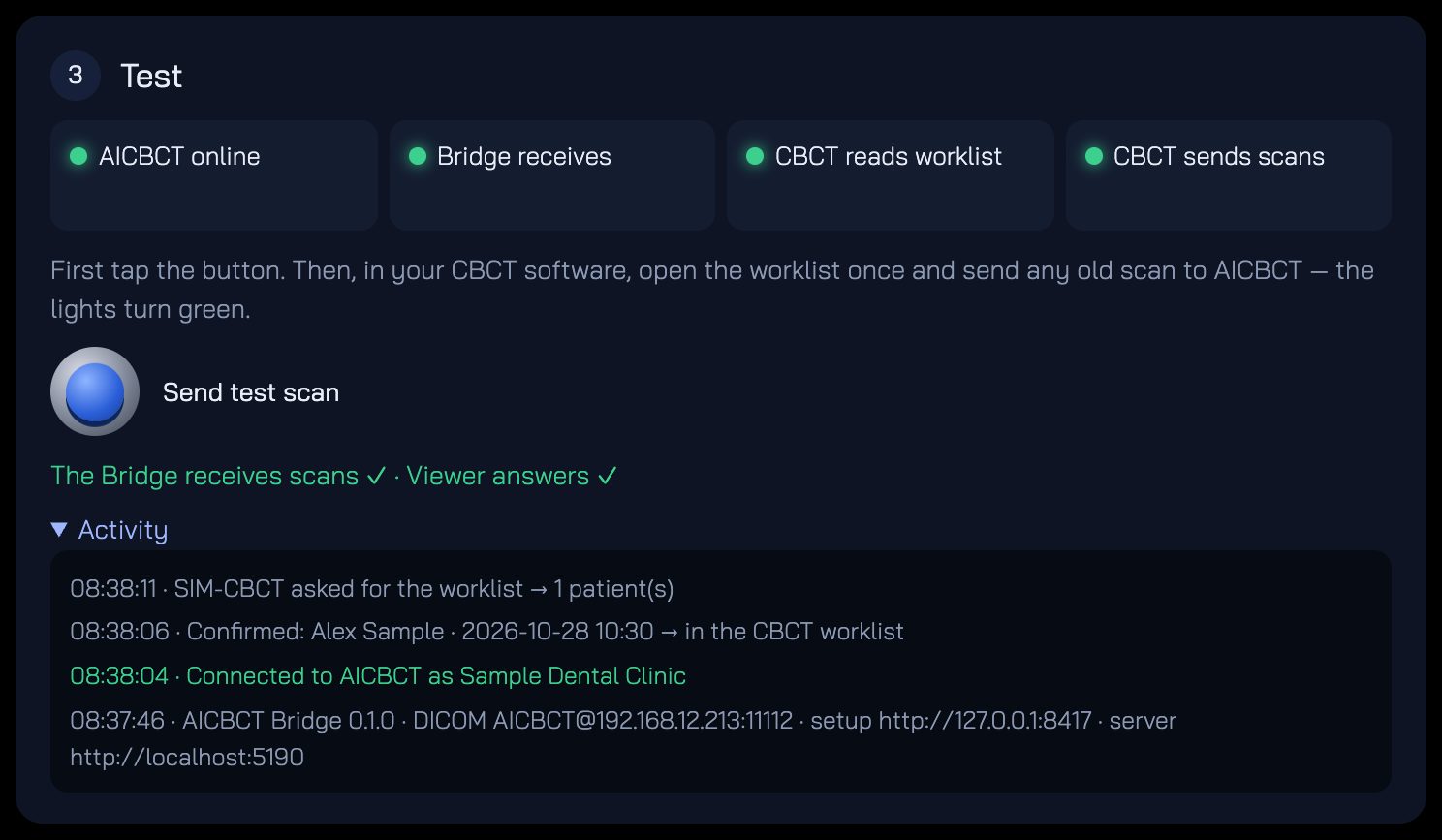This screenshot has width=1442, height=840.
Task: Select the AICBCT online status card
Action: point(214,175)
